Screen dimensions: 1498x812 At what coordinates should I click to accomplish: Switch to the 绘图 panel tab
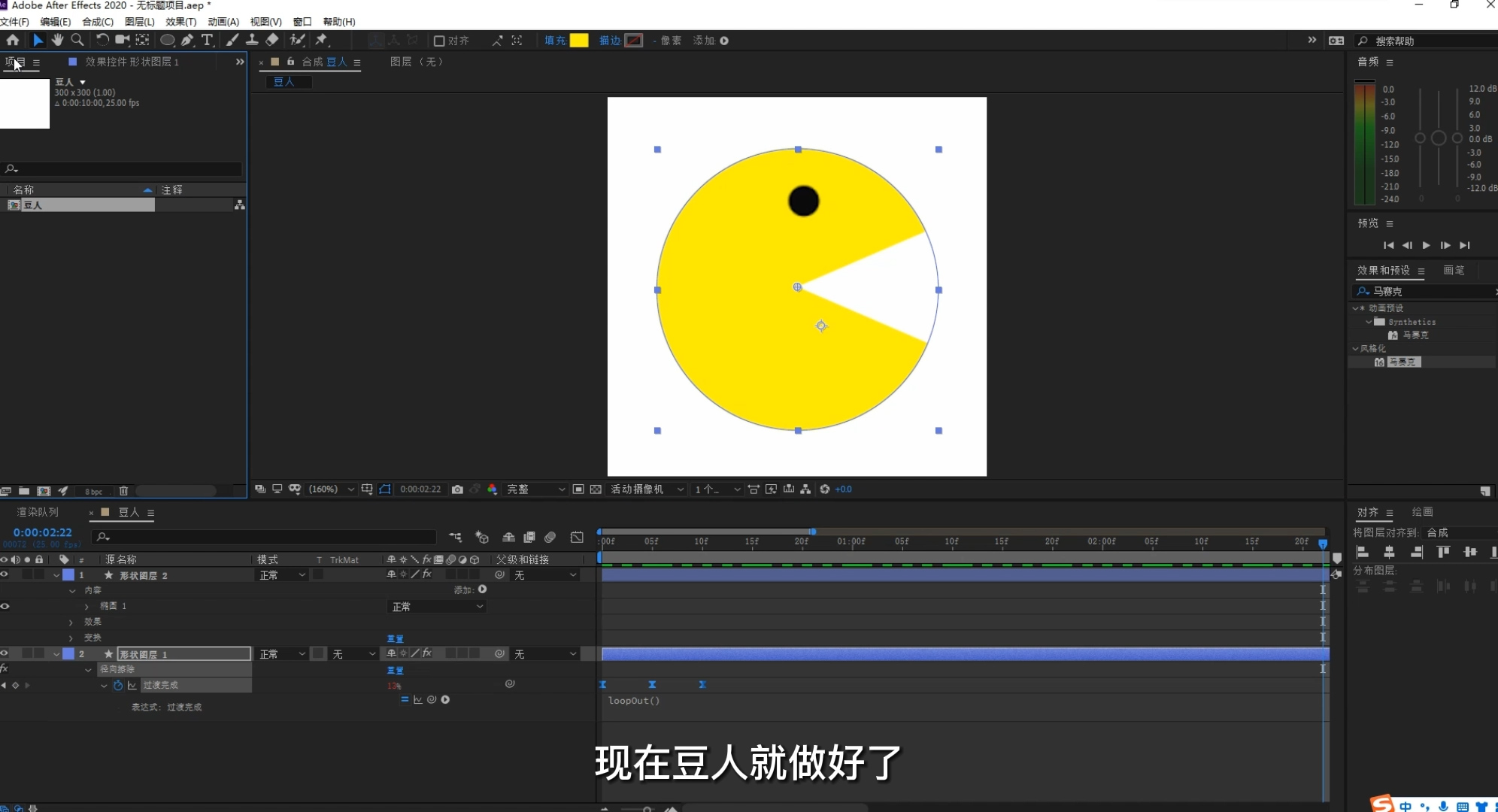click(x=1422, y=512)
